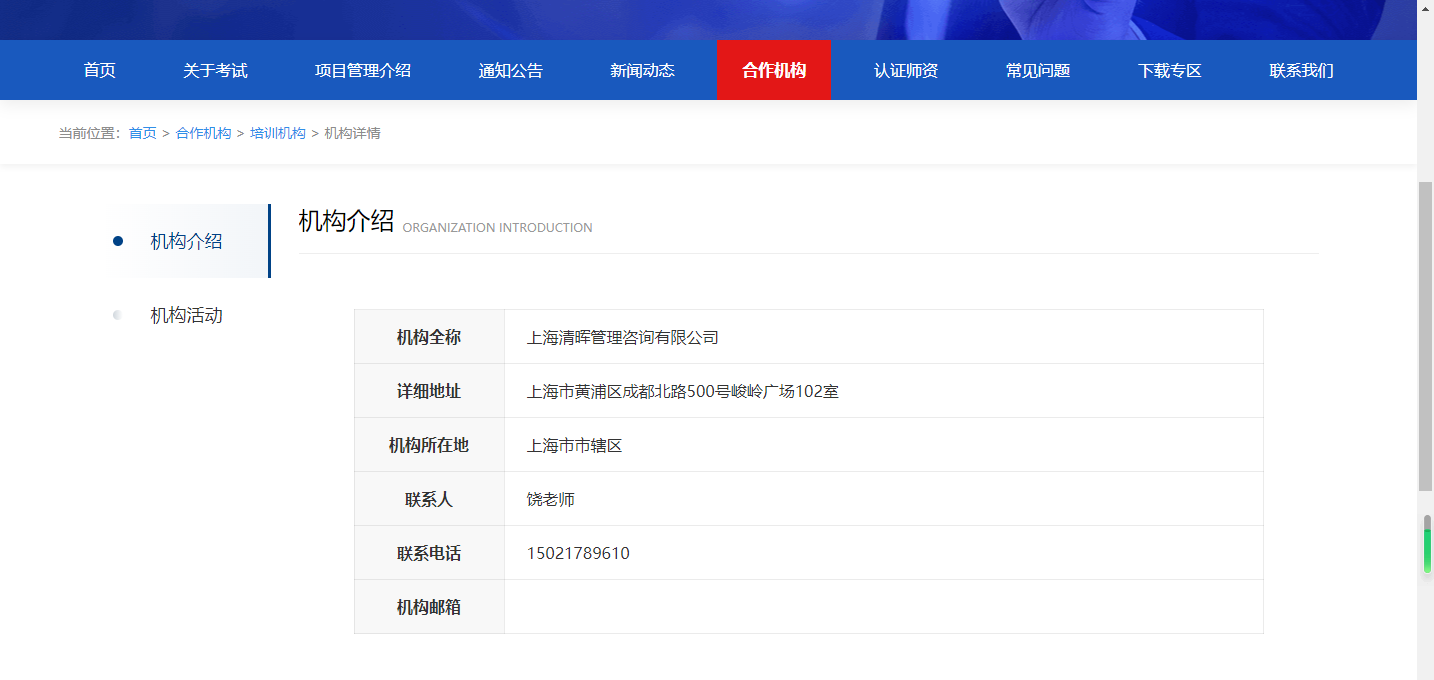Viewport: 1434px width, 680px height.
Task: Follow the 首页 breadcrumb link
Action: [x=142, y=132]
